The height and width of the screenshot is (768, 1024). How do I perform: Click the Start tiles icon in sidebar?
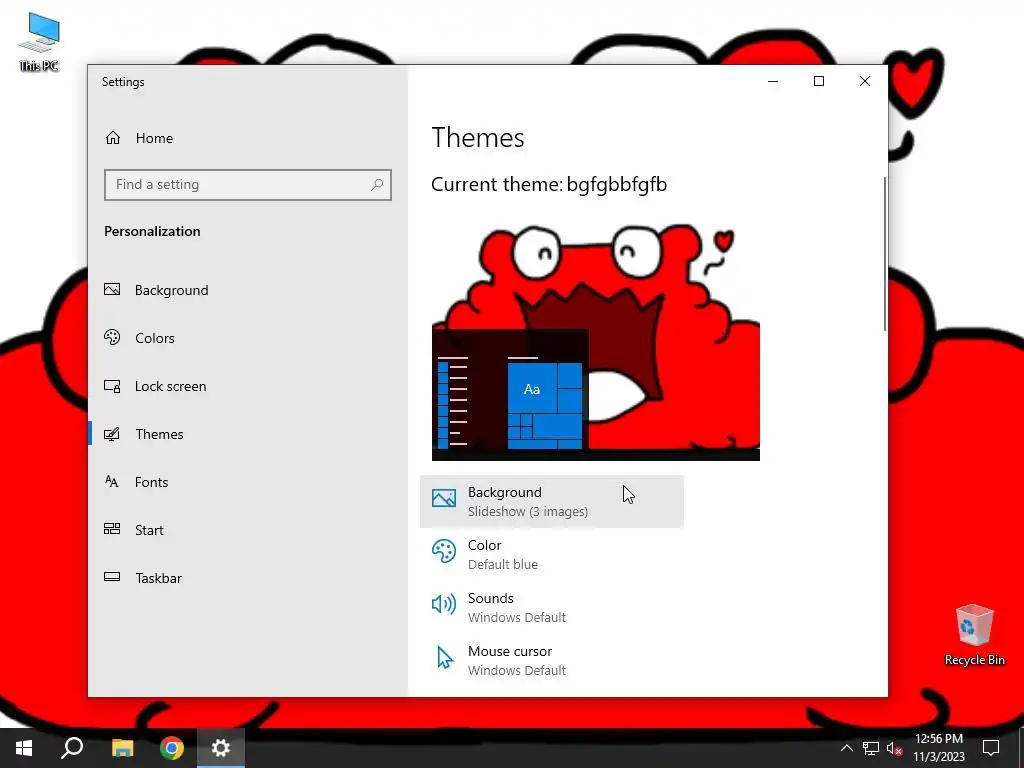(112, 529)
